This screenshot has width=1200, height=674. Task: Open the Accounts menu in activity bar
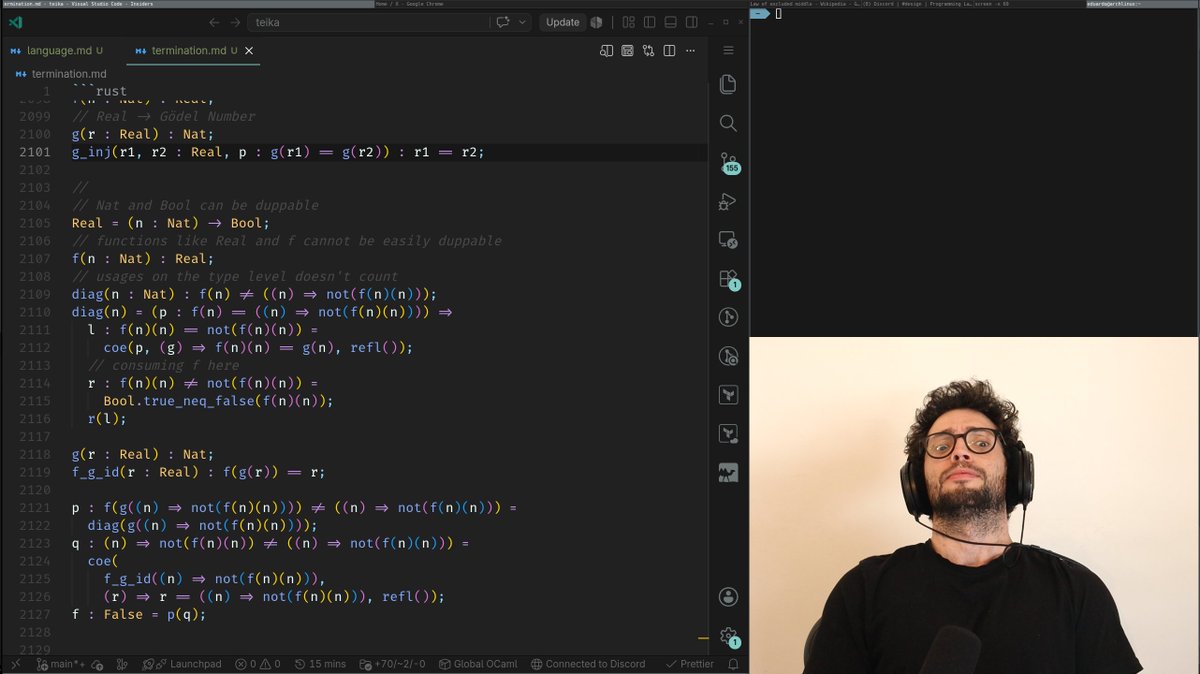[728, 597]
